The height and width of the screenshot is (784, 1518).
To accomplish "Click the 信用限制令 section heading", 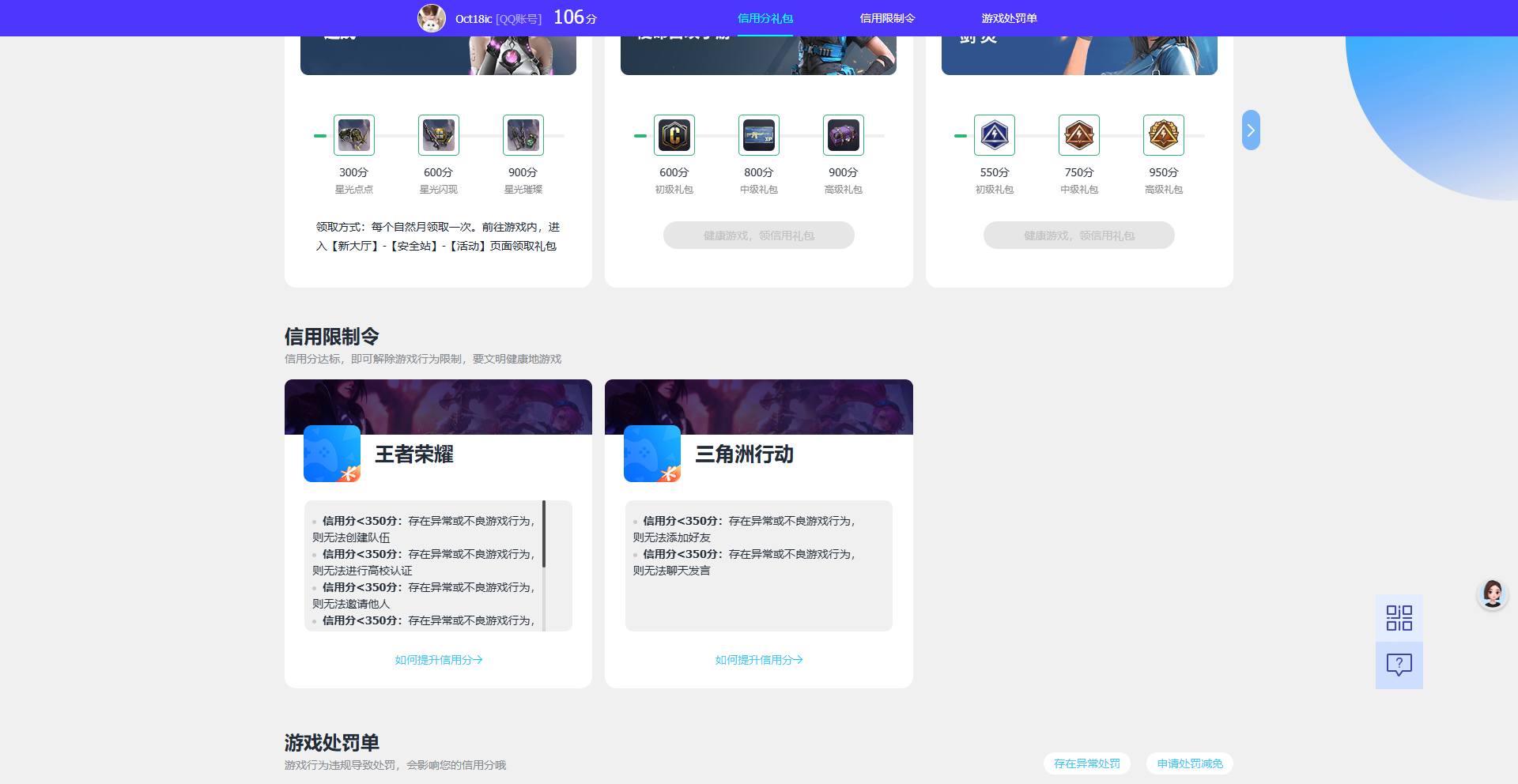I will [332, 337].
